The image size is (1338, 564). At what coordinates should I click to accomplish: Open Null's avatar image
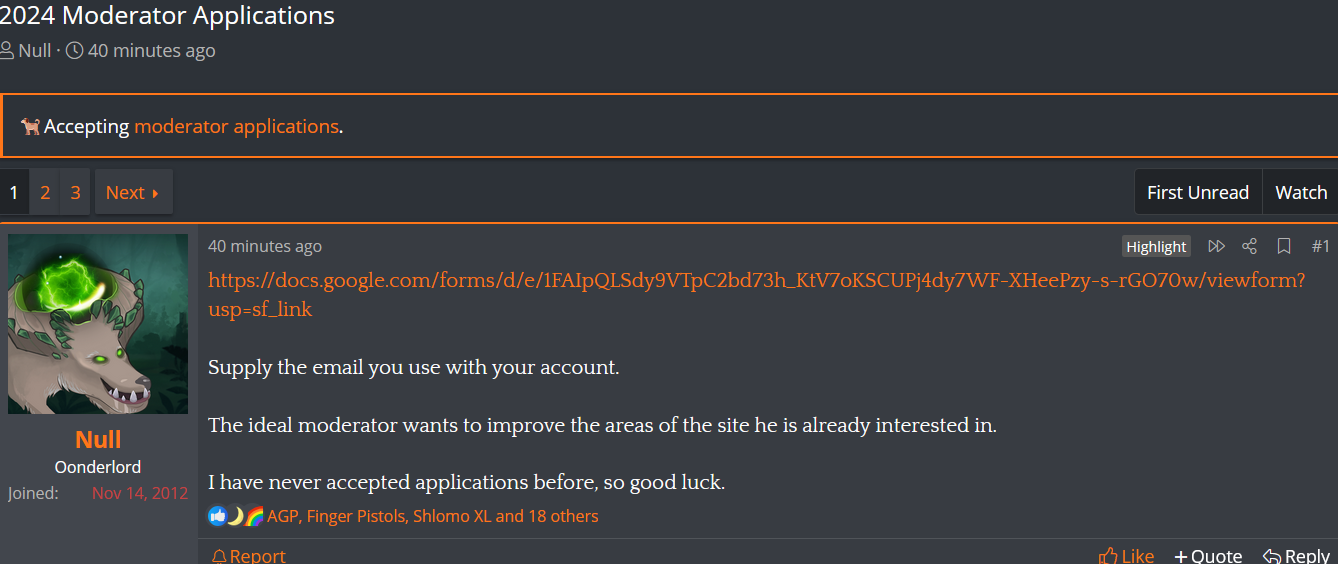[x=98, y=324]
